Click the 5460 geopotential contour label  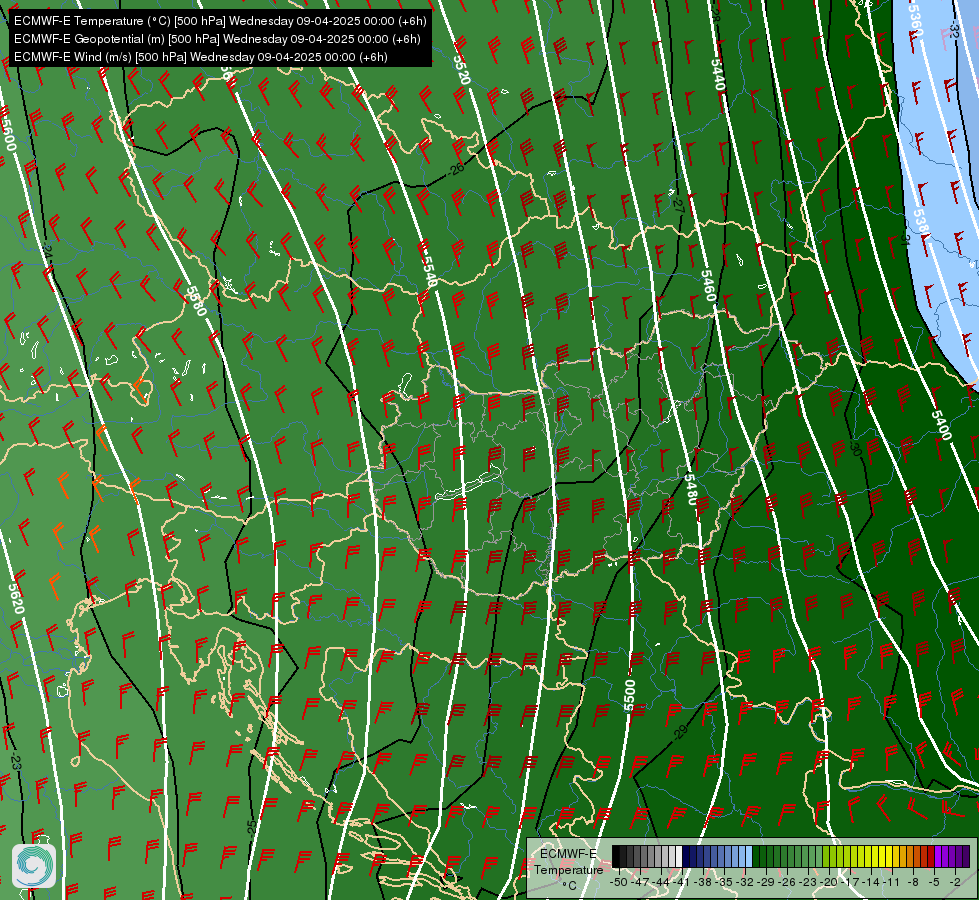[707, 285]
